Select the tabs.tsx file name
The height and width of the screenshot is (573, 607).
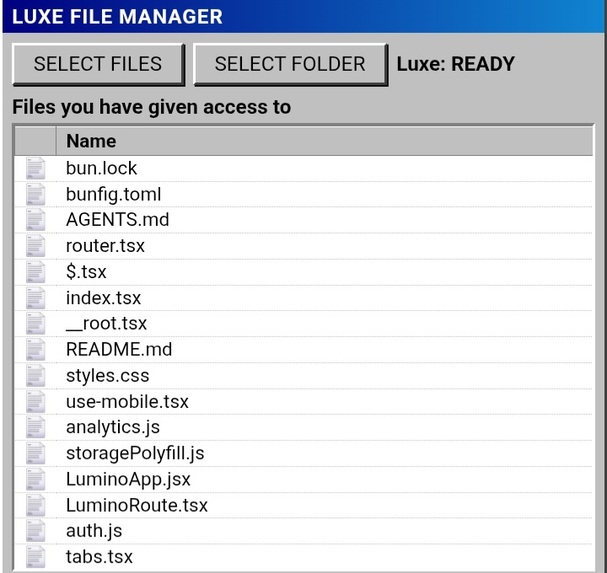(99, 557)
